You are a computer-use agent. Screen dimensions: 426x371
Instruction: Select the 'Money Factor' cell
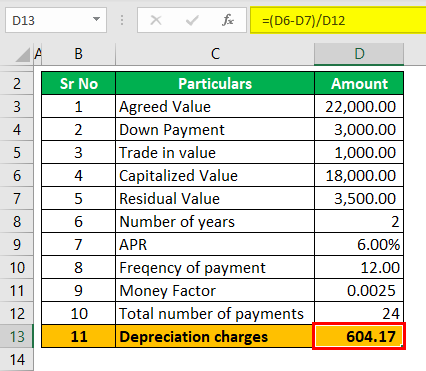(215, 291)
